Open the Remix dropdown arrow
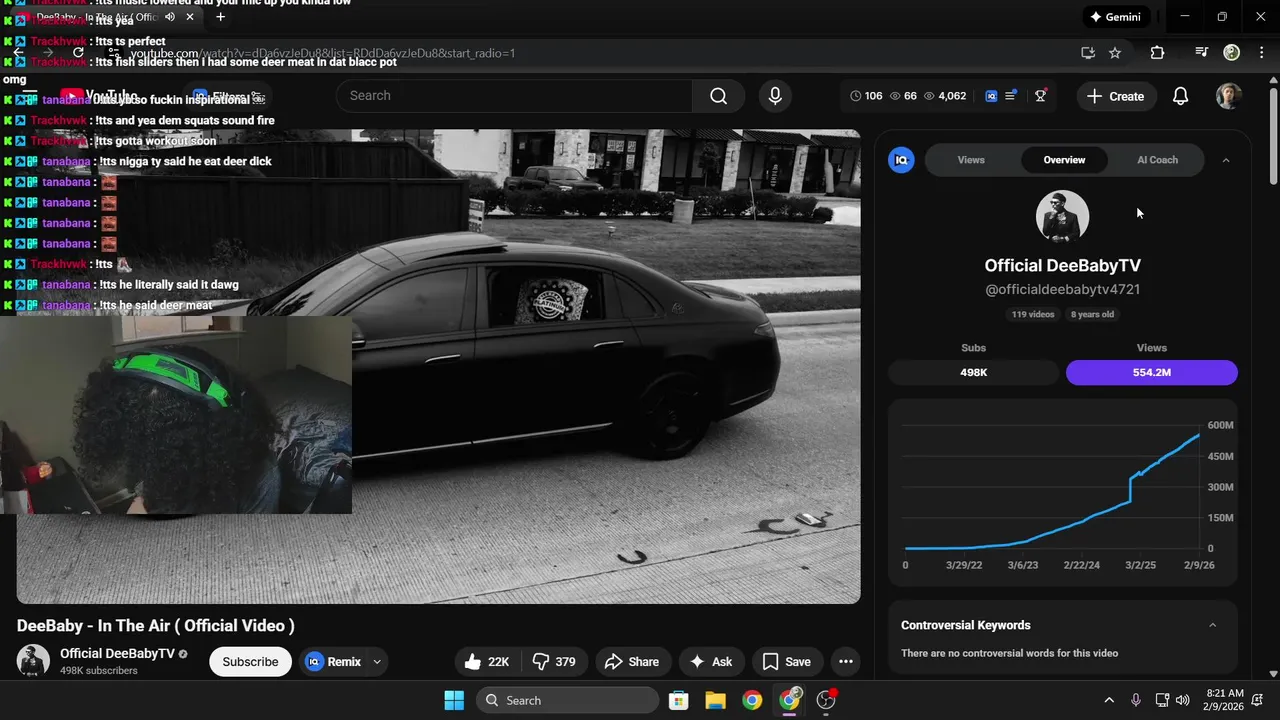Viewport: 1280px width, 720px height. (377, 662)
